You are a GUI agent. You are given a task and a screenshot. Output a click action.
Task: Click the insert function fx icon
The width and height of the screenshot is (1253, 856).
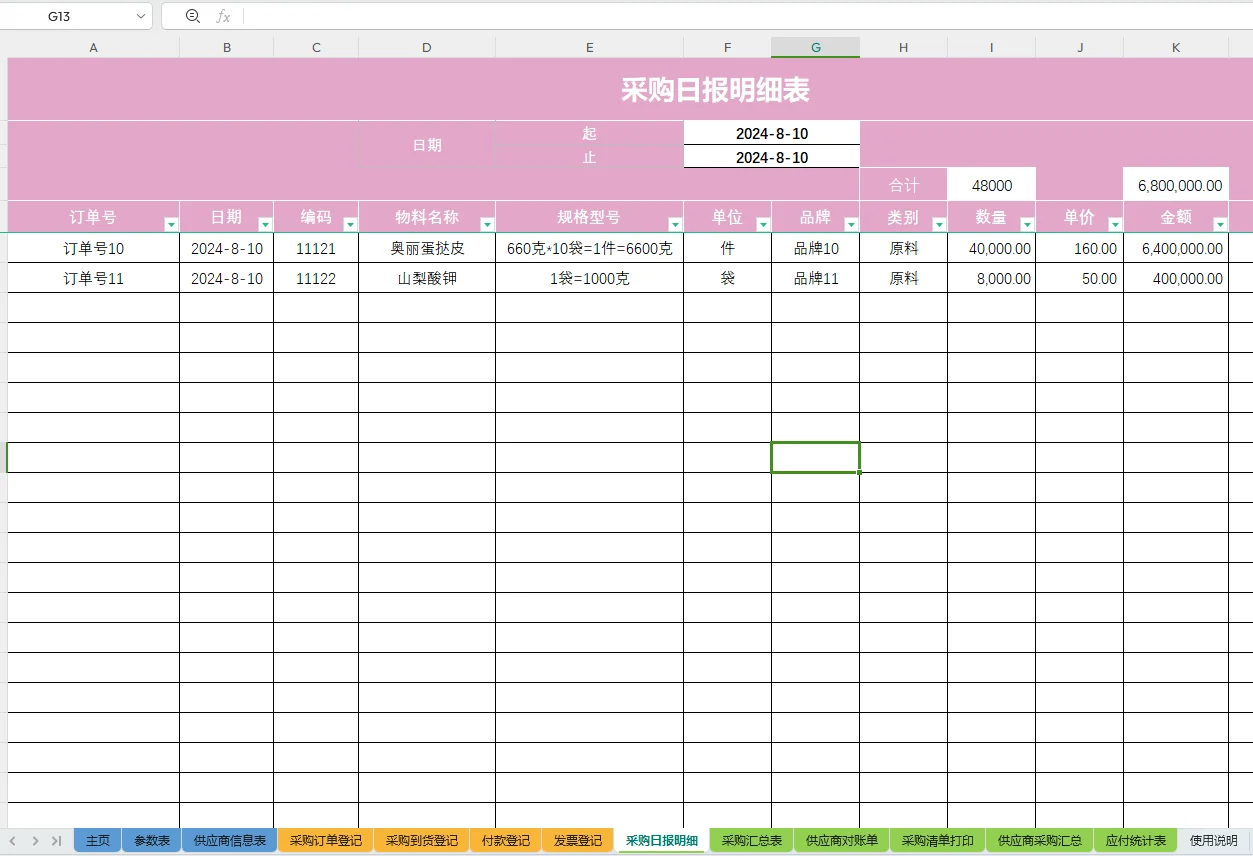point(224,16)
